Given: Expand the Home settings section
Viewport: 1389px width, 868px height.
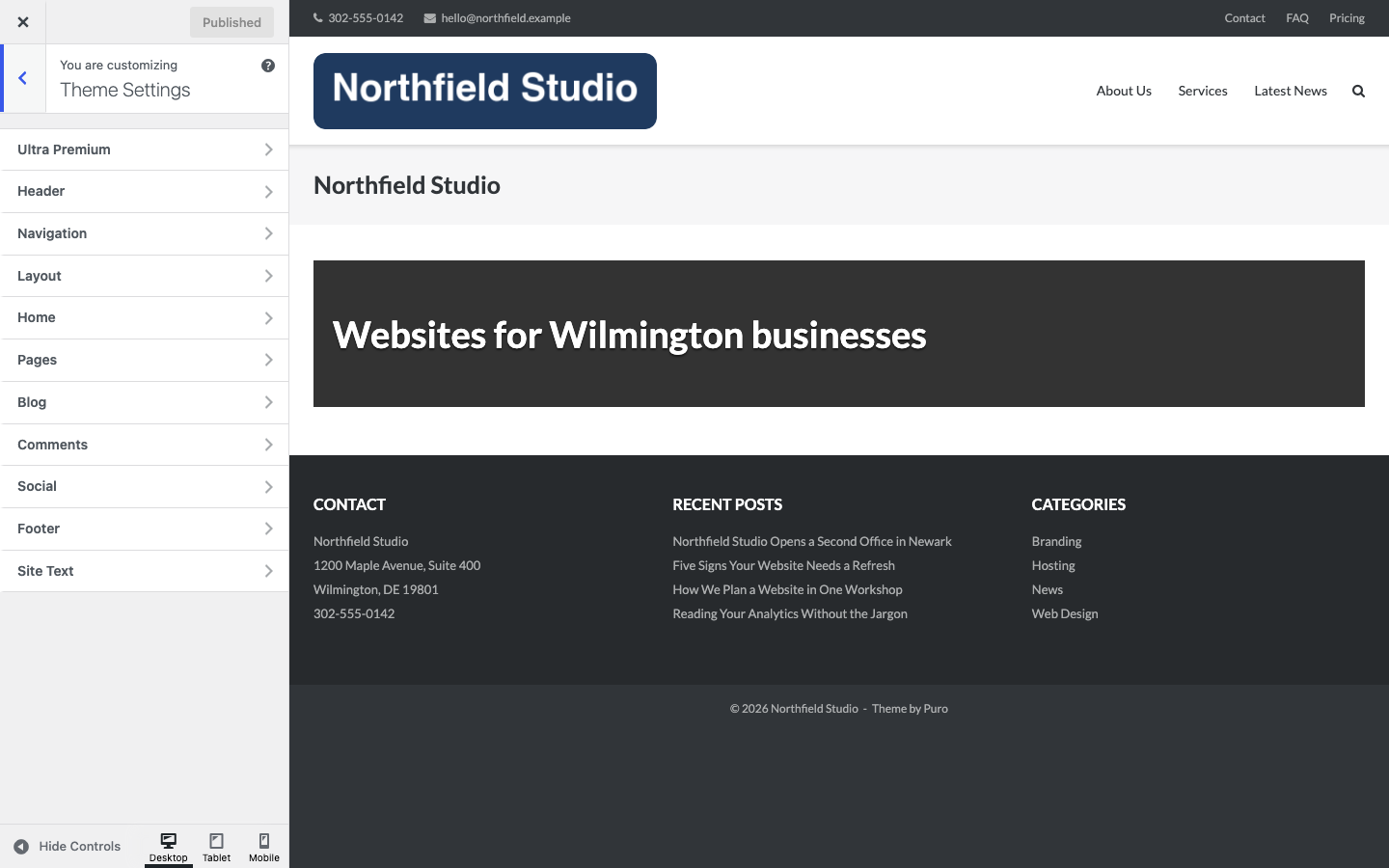Looking at the screenshot, I should (x=145, y=318).
